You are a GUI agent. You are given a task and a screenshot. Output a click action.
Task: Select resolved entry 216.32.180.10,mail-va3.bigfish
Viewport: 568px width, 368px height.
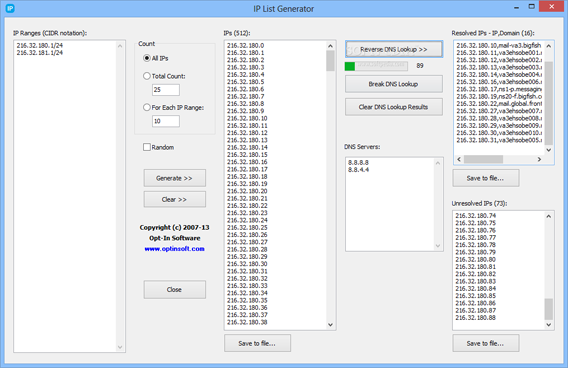tap(499, 45)
